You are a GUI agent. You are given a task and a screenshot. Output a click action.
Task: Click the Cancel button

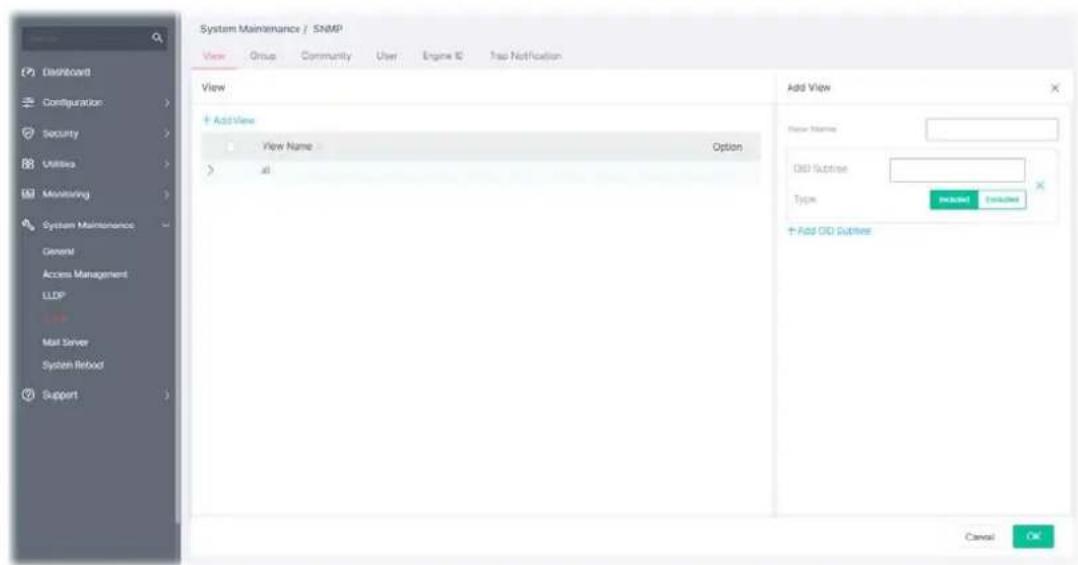[979, 537]
